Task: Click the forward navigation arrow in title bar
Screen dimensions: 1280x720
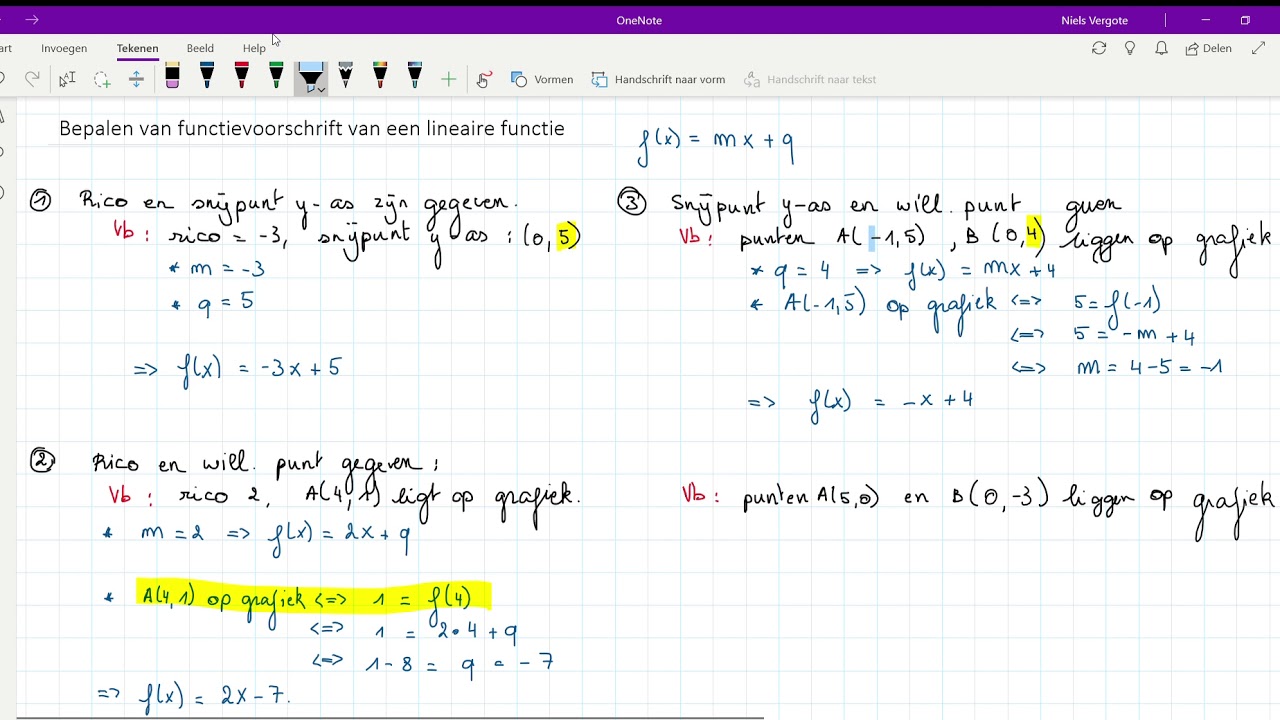Action: [32, 20]
